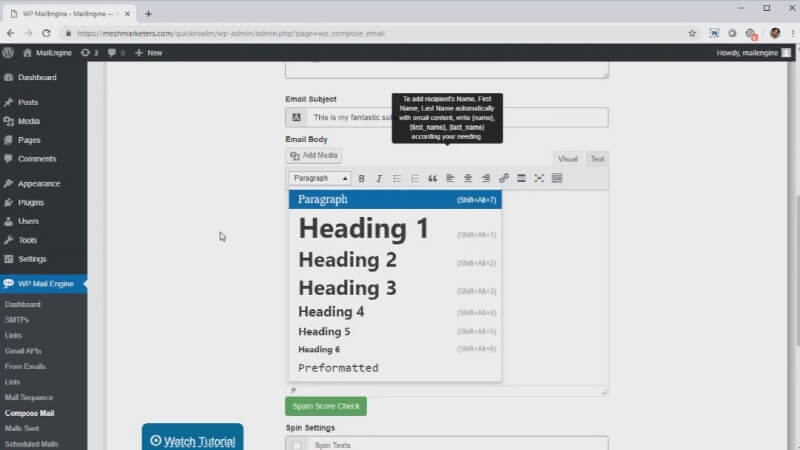Open the updates icon in admin bar
Screen dimensions: 800x450
(89, 53)
